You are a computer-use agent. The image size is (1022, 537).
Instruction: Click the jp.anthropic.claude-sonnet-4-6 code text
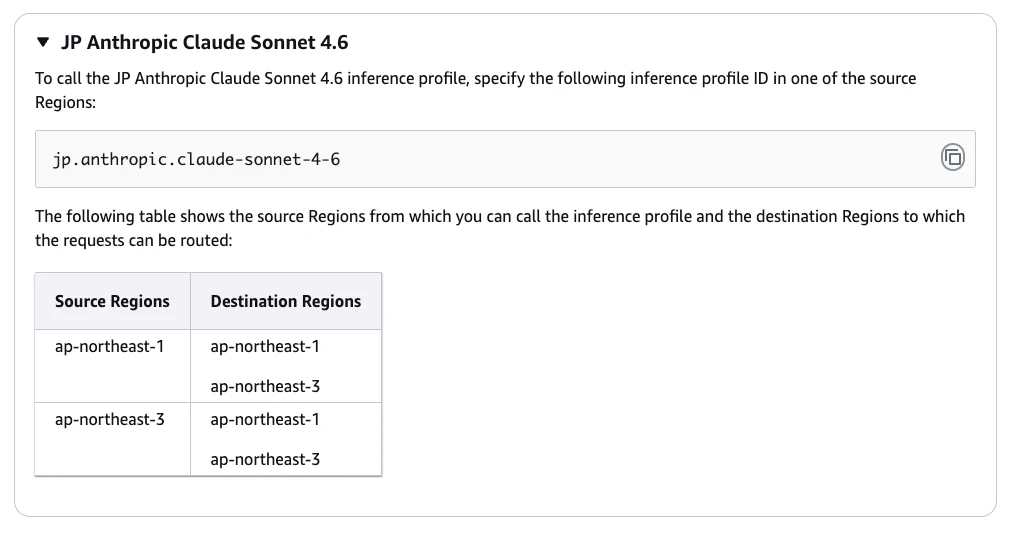tap(196, 159)
